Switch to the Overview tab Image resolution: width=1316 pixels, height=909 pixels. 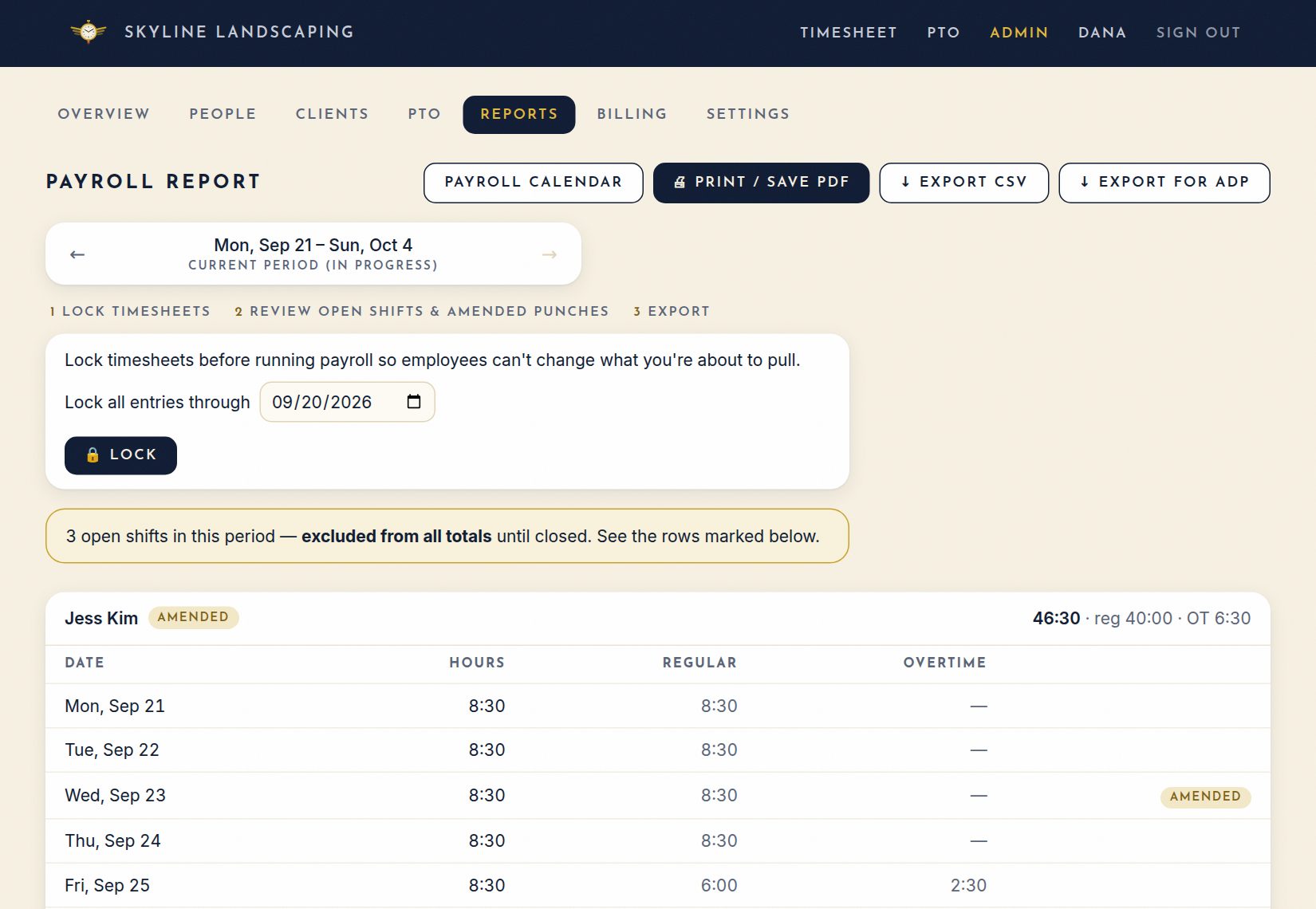[104, 114]
